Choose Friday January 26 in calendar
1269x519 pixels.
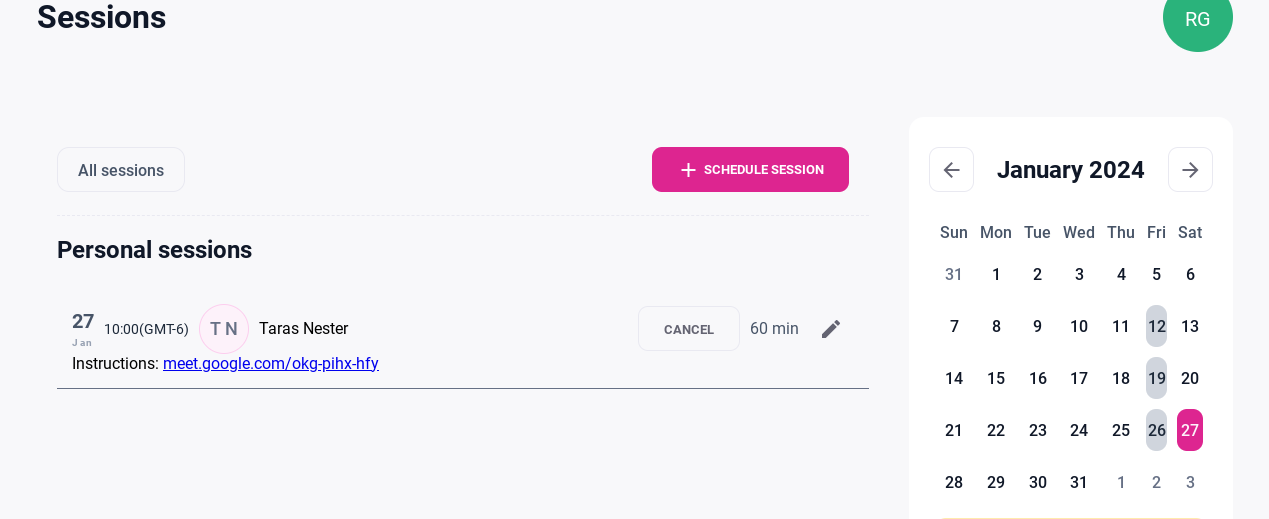click(x=1156, y=430)
